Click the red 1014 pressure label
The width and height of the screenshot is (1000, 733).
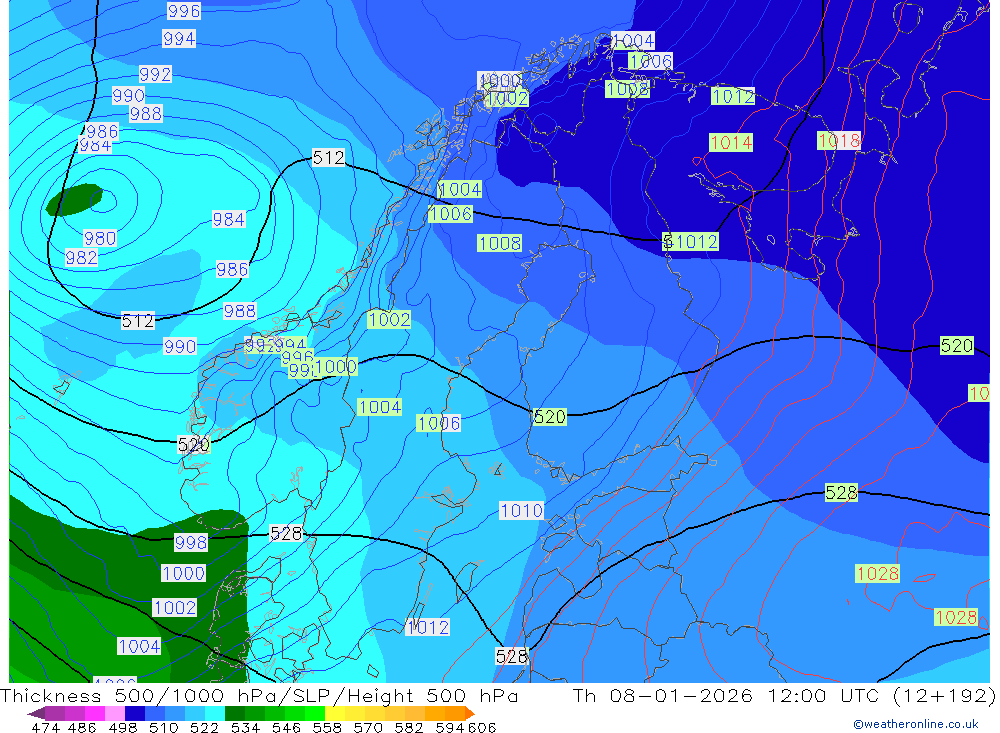click(x=732, y=142)
